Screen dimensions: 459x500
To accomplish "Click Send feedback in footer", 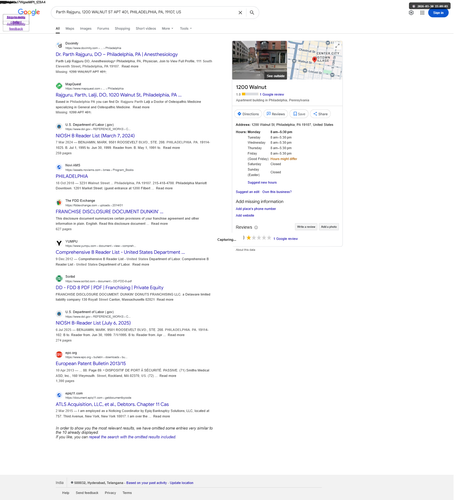I will (87, 493).
